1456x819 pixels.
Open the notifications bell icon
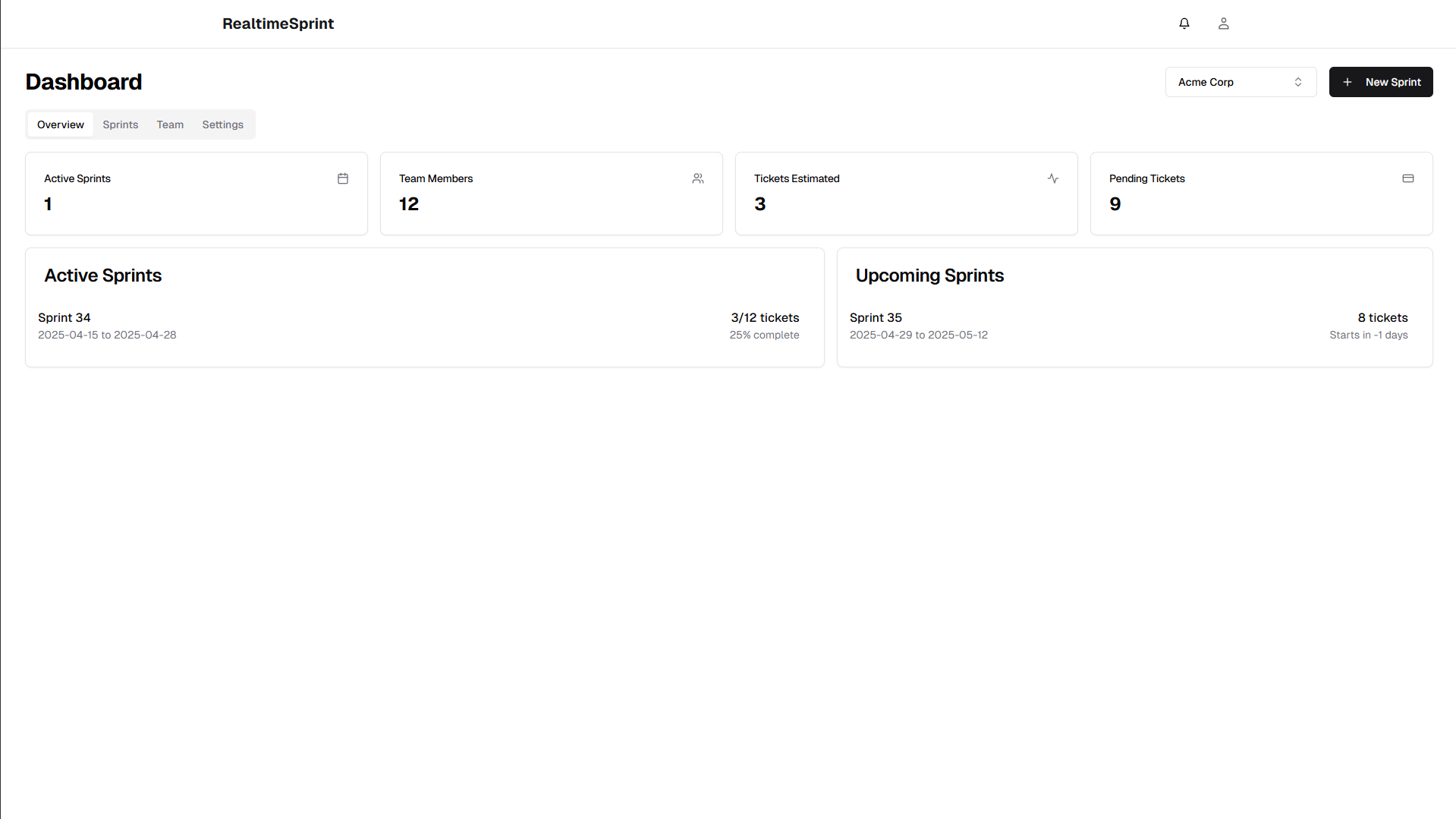(x=1184, y=24)
